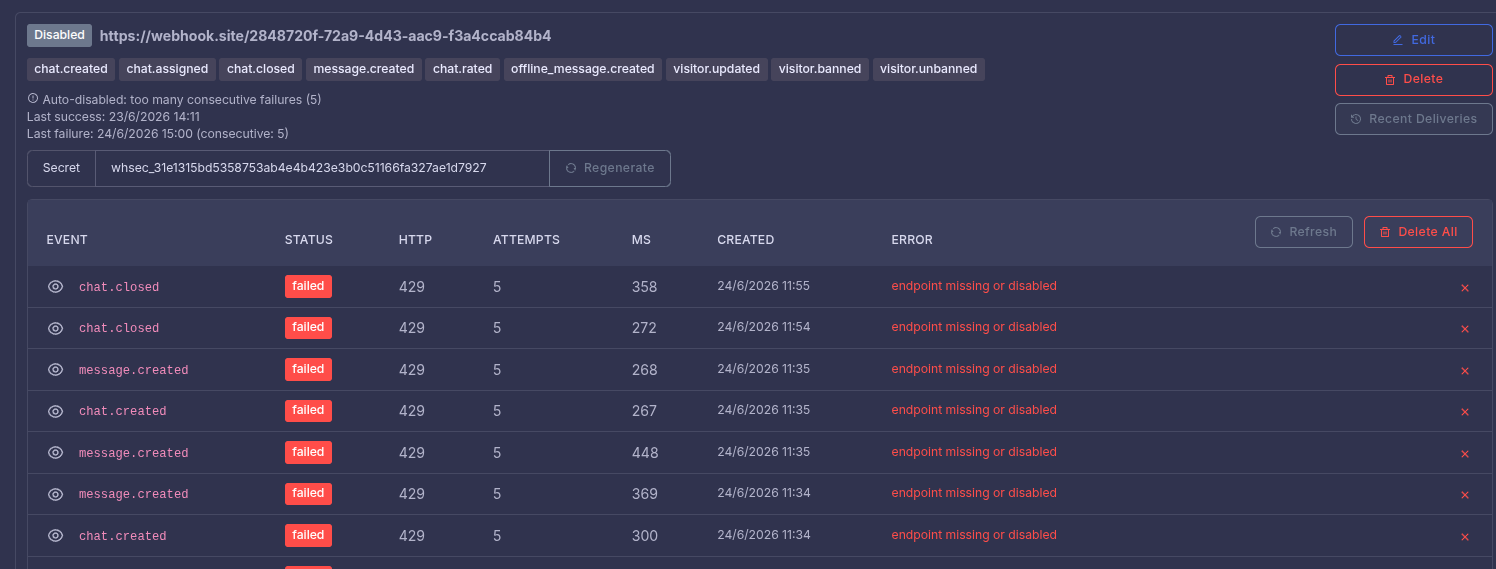This screenshot has height=569, width=1496.
Task: Click the ATTEMPTS column header
Action: [x=526, y=240]
